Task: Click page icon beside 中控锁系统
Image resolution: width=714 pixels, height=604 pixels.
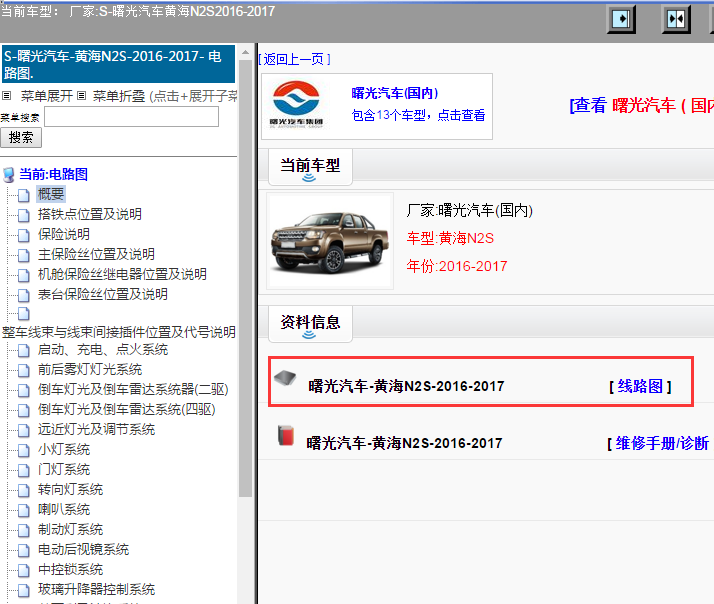Action: [24, 571]
